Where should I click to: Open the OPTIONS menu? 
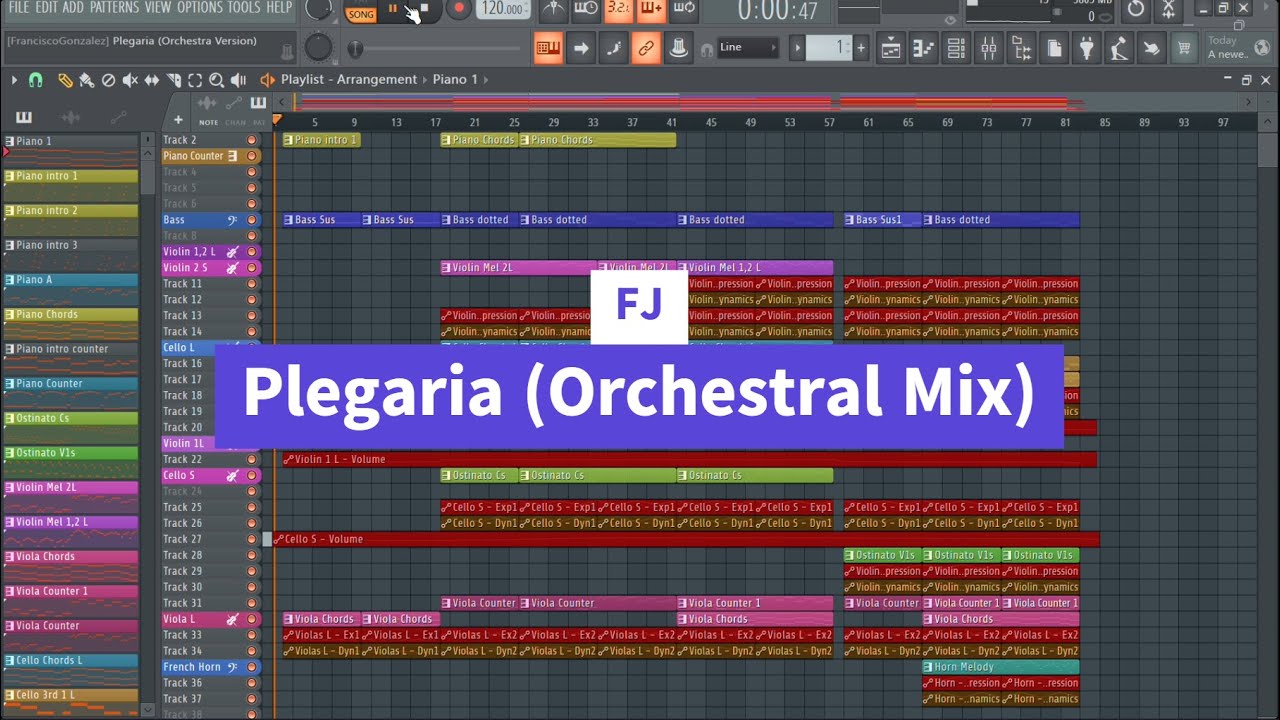click(200, 8)
